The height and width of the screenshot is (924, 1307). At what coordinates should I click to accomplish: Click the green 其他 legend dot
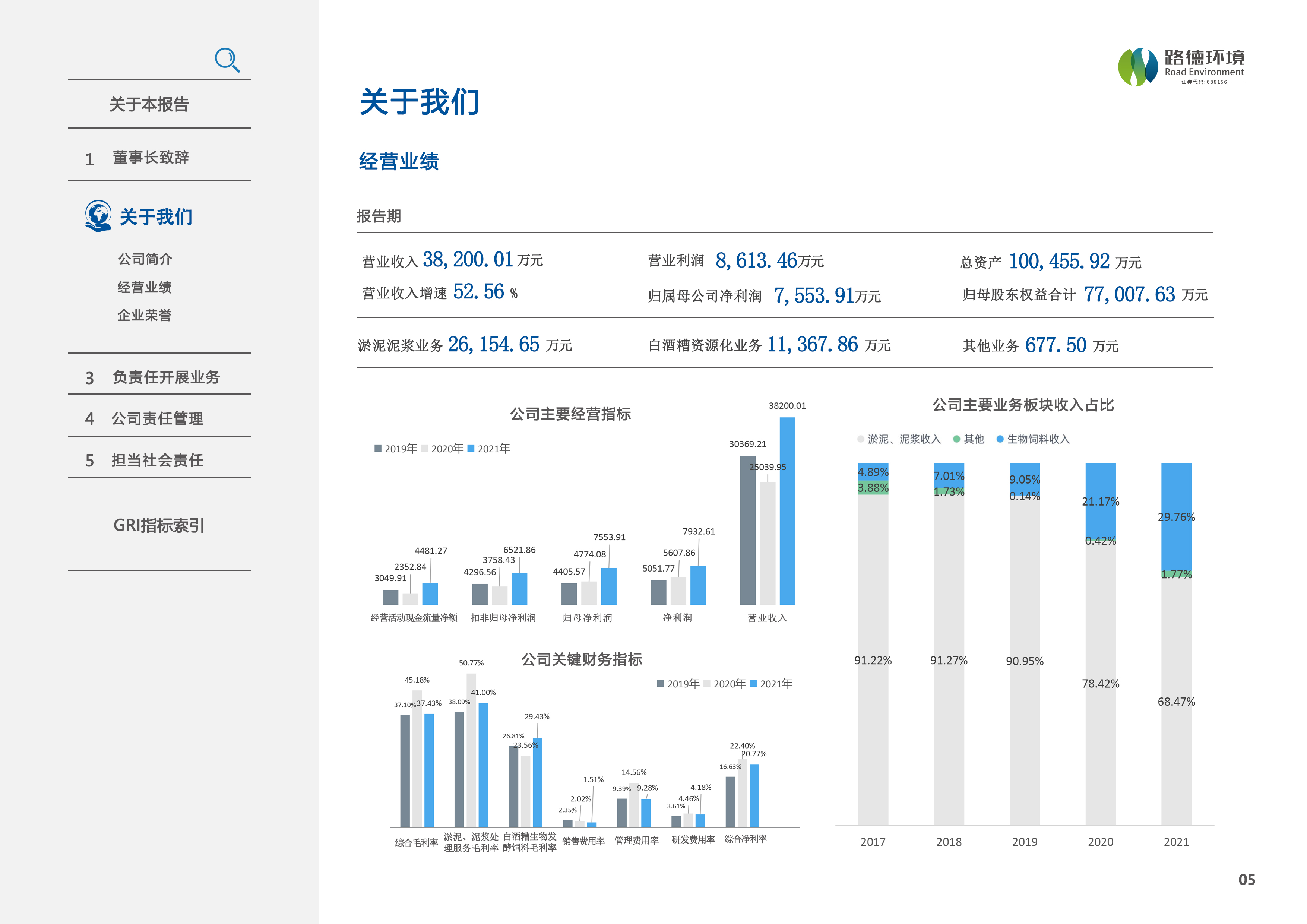956,439
